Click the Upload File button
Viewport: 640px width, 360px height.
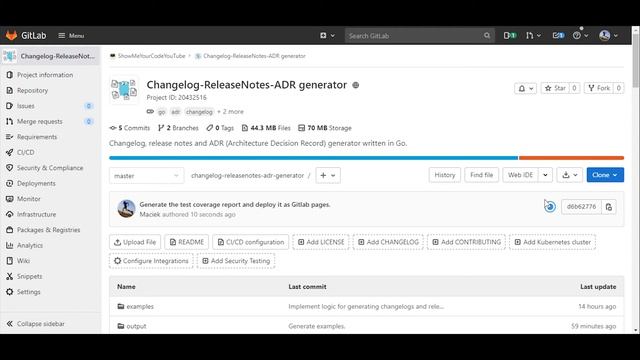click(135, 242)
